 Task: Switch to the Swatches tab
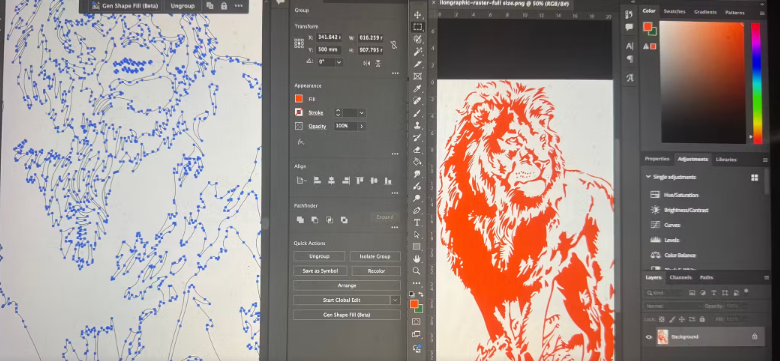pyautogui.click(x=674, y=12)
